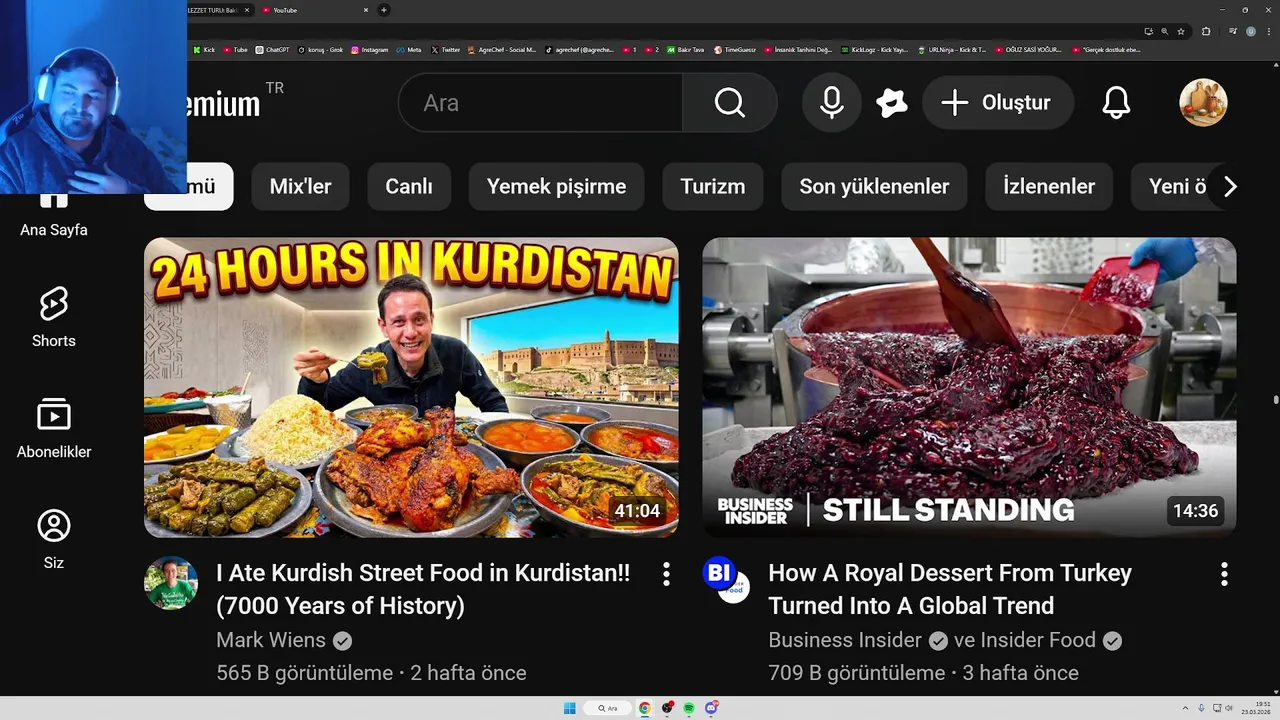
Task: Start voice search with the microphone icon
Action: [x=831, y=102]
